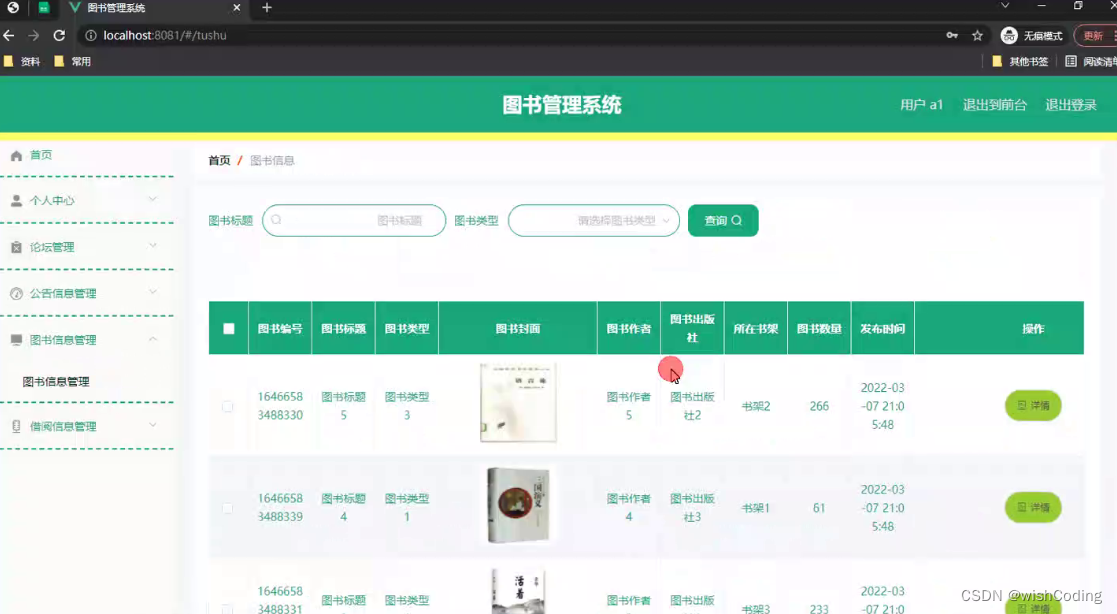Click the browser refresh icon
This screenshot has width=1117, height=614.
[x=59, y=34]
